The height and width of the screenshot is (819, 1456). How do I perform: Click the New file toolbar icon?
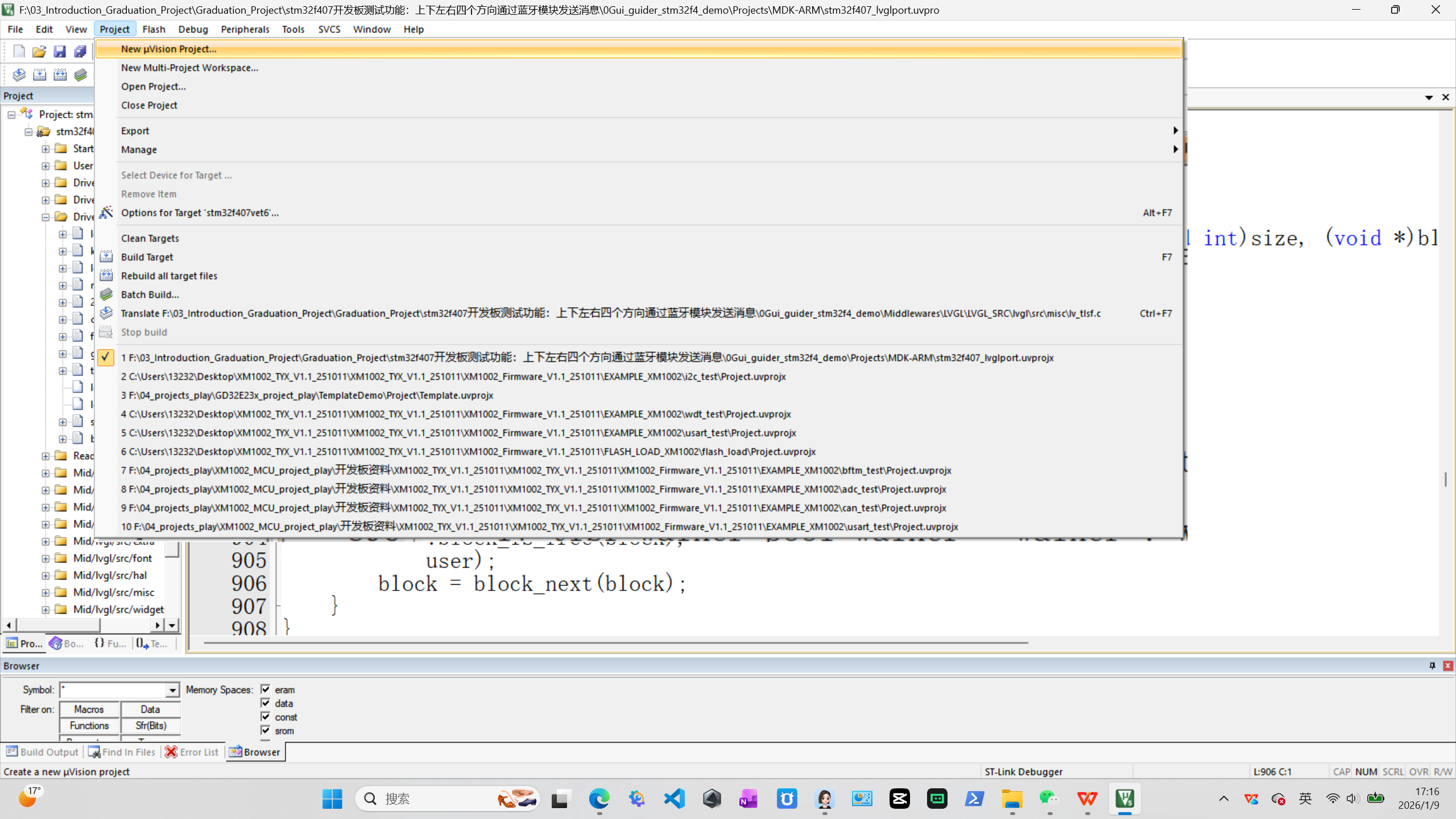click(19, 51)
